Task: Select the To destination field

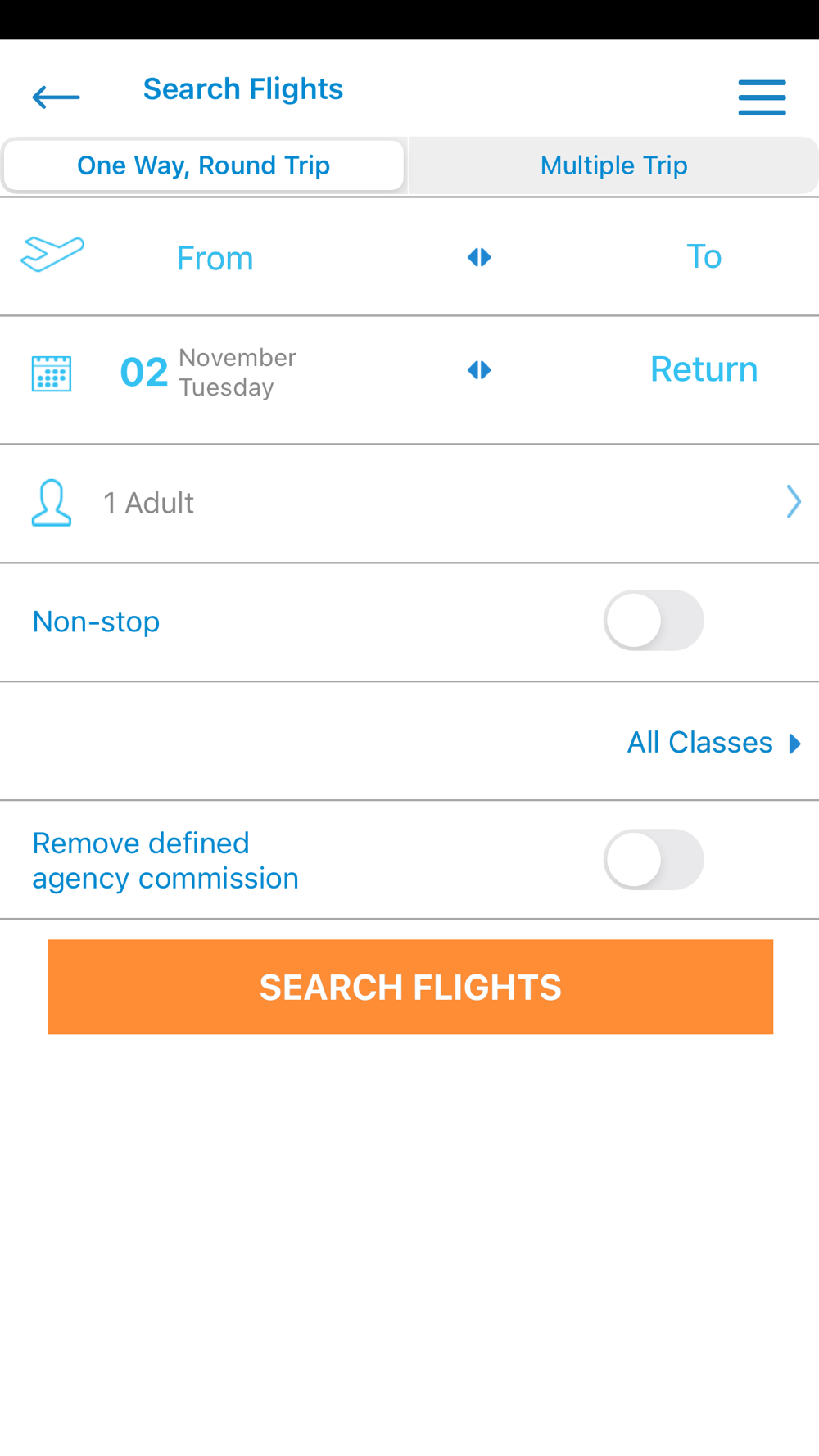Action: [704, 257]
